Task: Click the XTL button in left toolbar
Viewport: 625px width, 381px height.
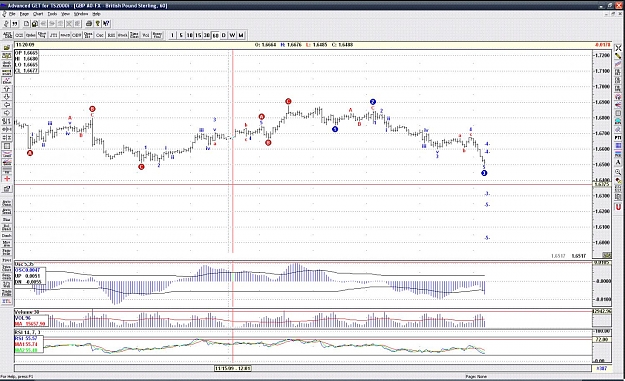Action: 7,301
